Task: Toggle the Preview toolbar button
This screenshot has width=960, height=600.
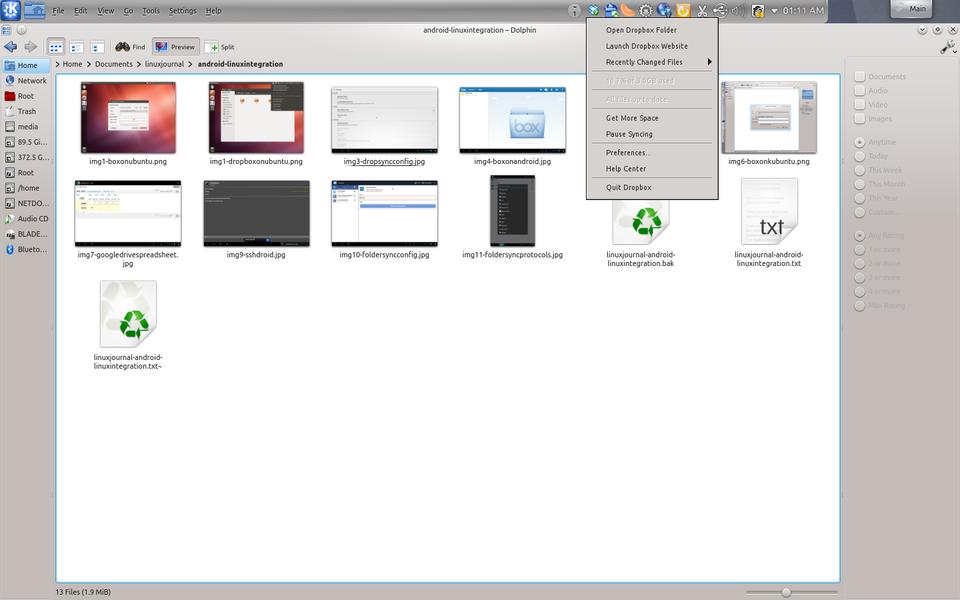Action: pos(175,47)
